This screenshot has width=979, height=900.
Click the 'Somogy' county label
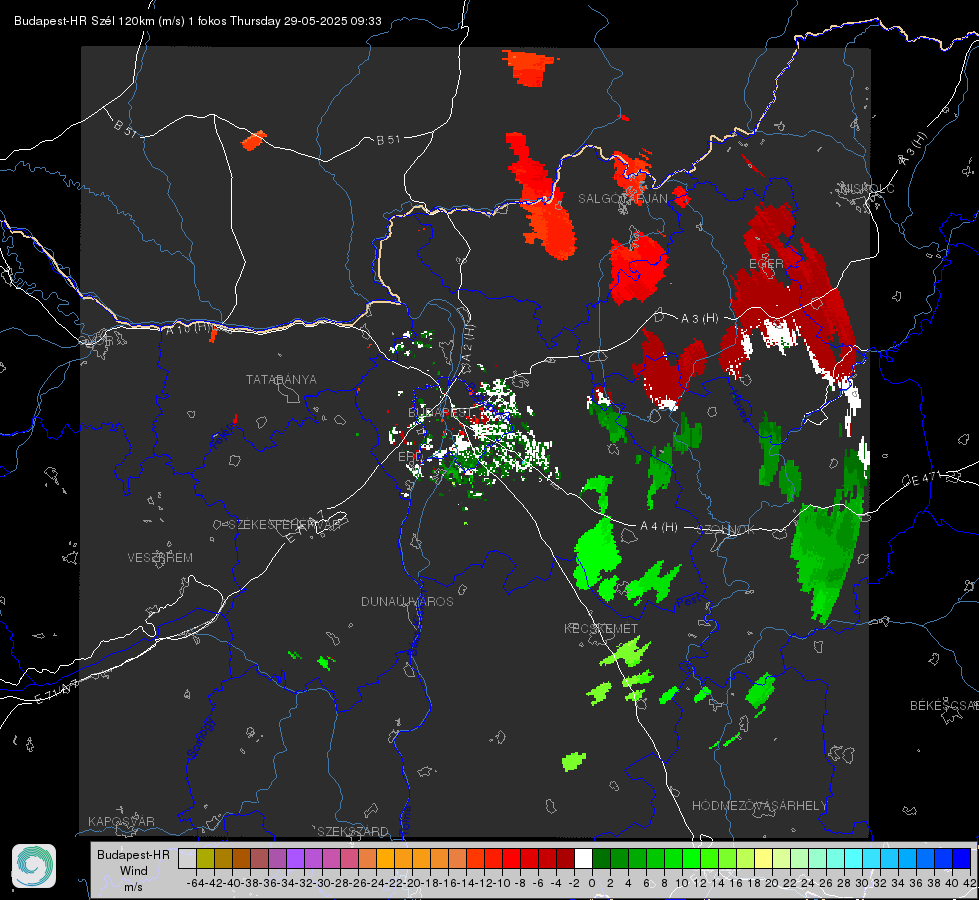(199, 739)
